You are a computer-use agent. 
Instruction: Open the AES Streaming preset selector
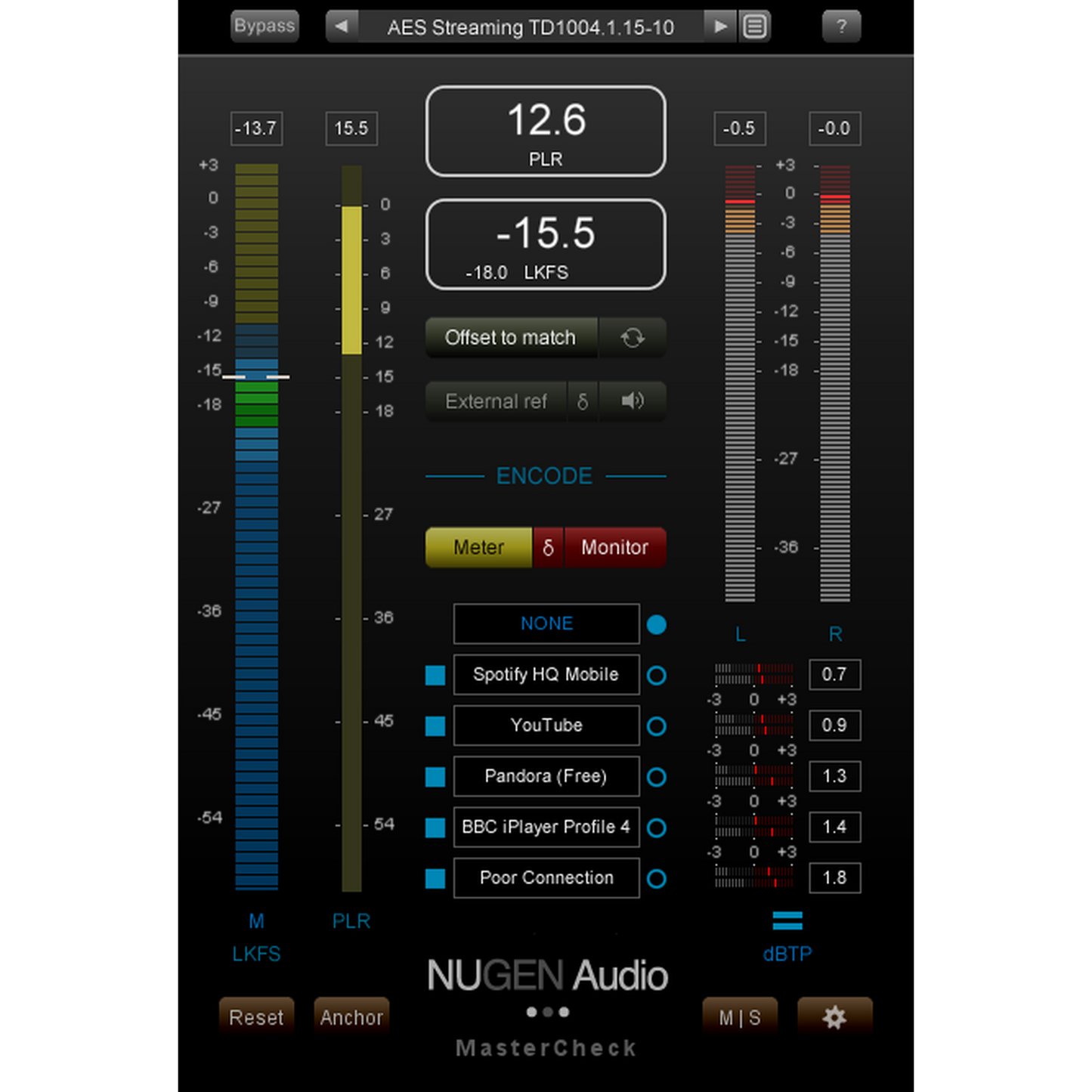pos(531,26)
